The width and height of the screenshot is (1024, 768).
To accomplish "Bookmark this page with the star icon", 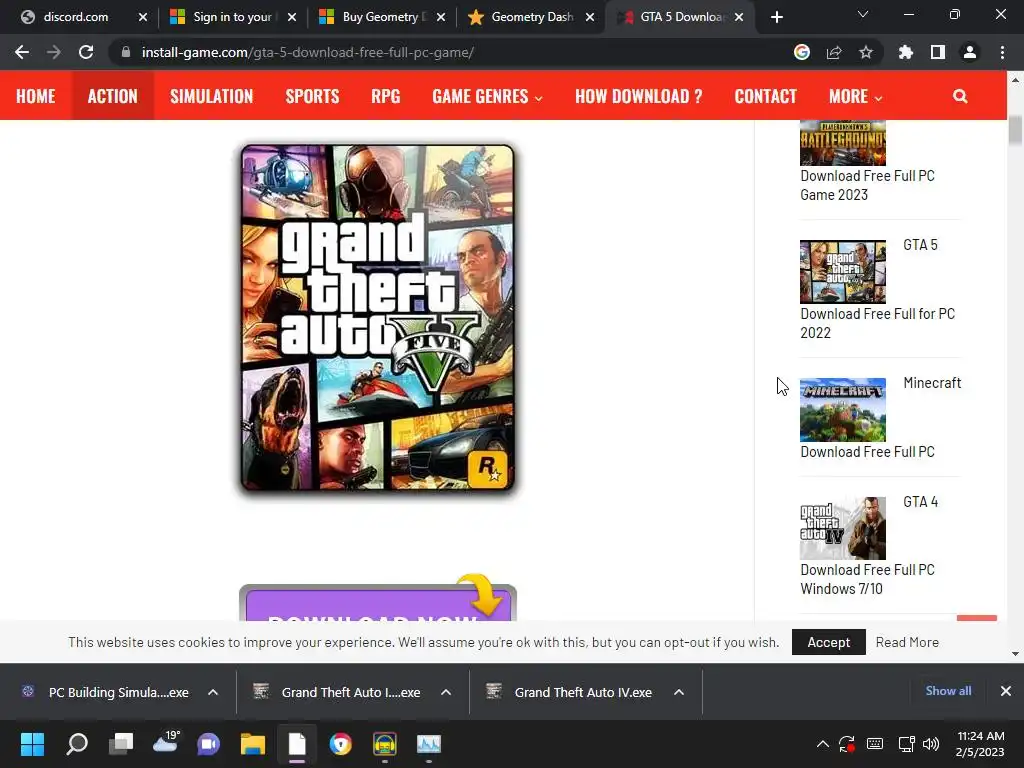I will pos(866,52).
